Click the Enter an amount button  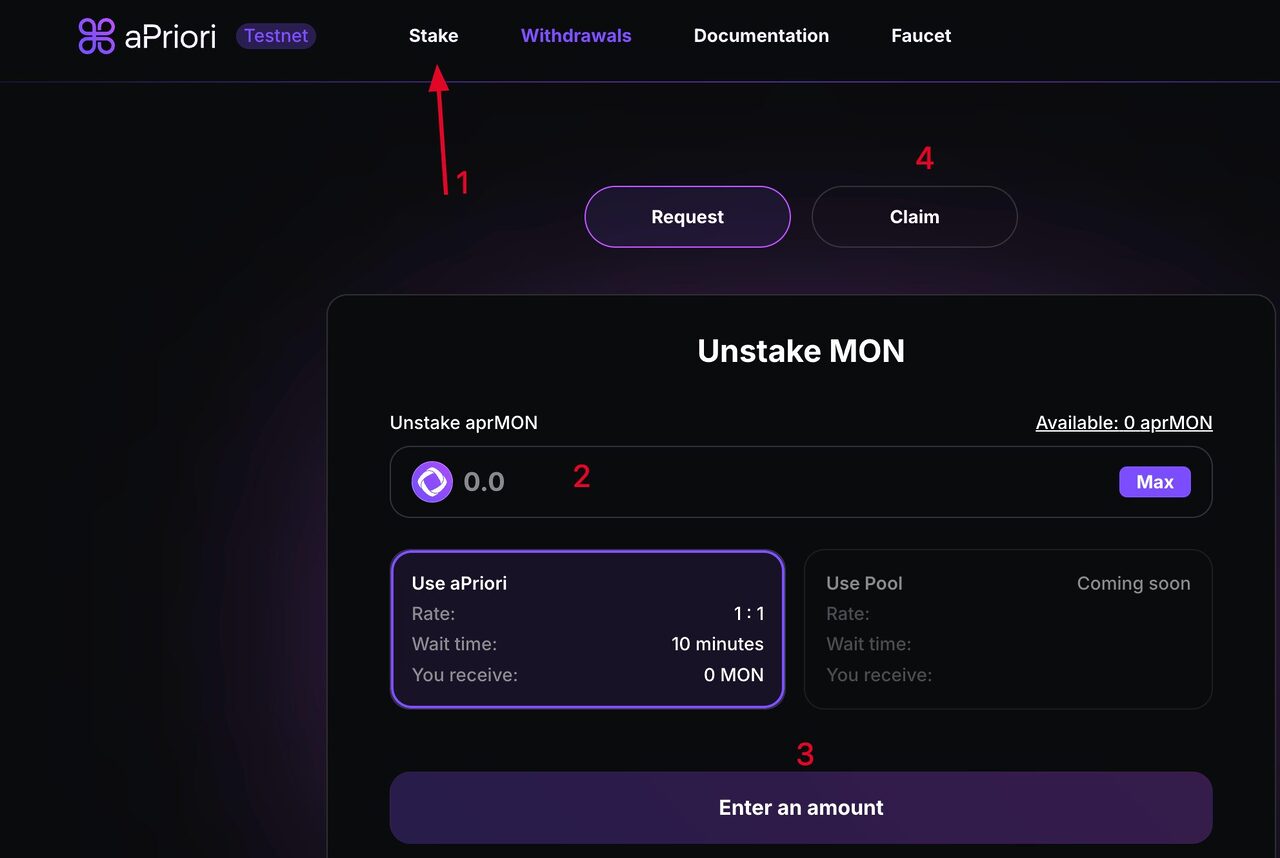pos(800,807)
